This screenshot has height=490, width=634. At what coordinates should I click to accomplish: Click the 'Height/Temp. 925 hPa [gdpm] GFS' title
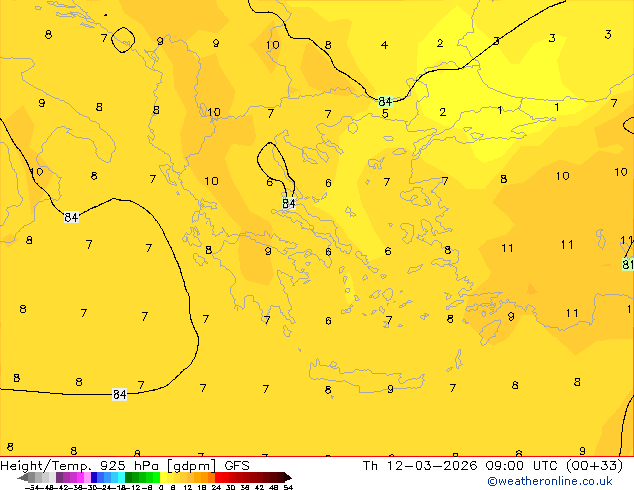tap(125, 465)
